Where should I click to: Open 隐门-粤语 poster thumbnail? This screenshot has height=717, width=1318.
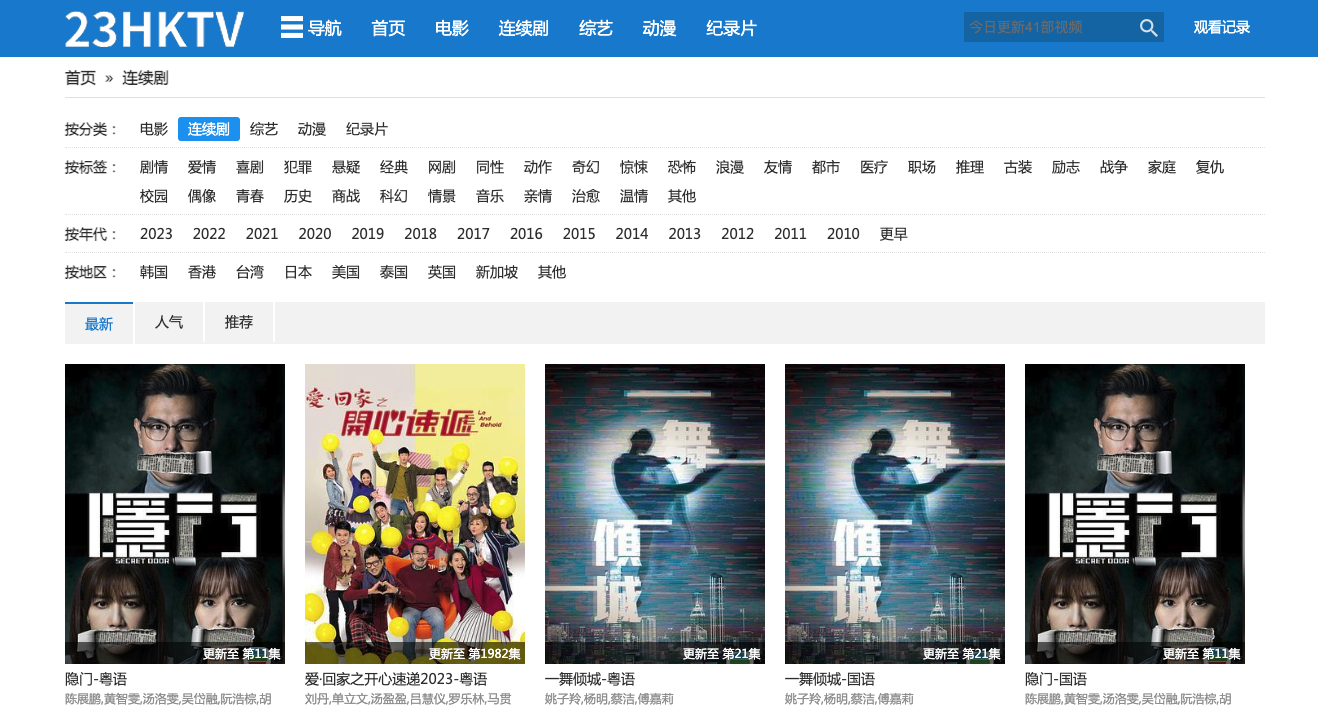click(175, 514)
